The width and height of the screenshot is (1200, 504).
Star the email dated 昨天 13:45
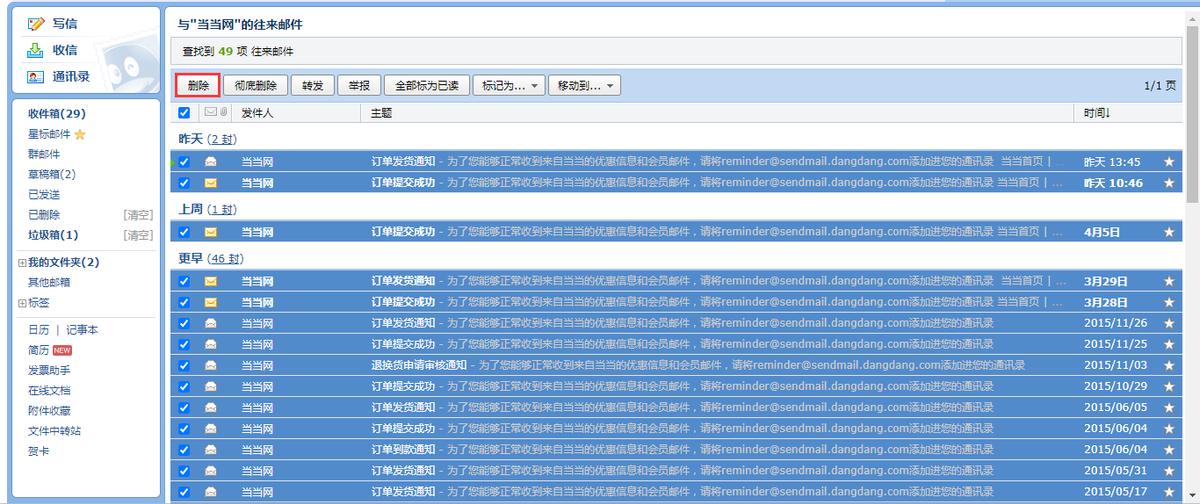tap(1169, 161)
